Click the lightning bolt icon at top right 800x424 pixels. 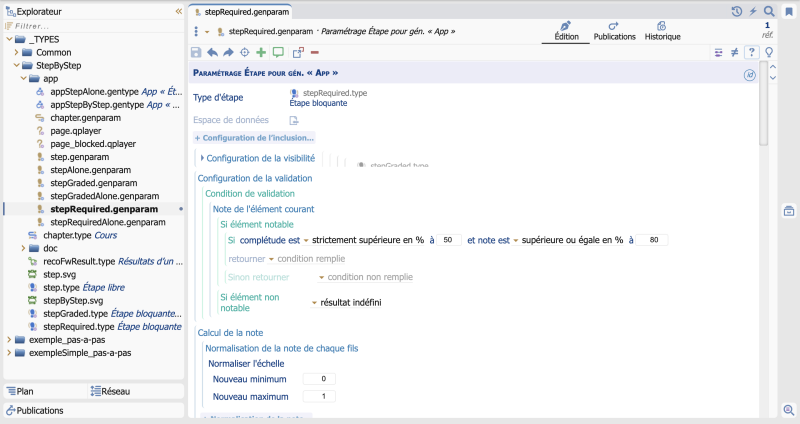coord(753,11)
